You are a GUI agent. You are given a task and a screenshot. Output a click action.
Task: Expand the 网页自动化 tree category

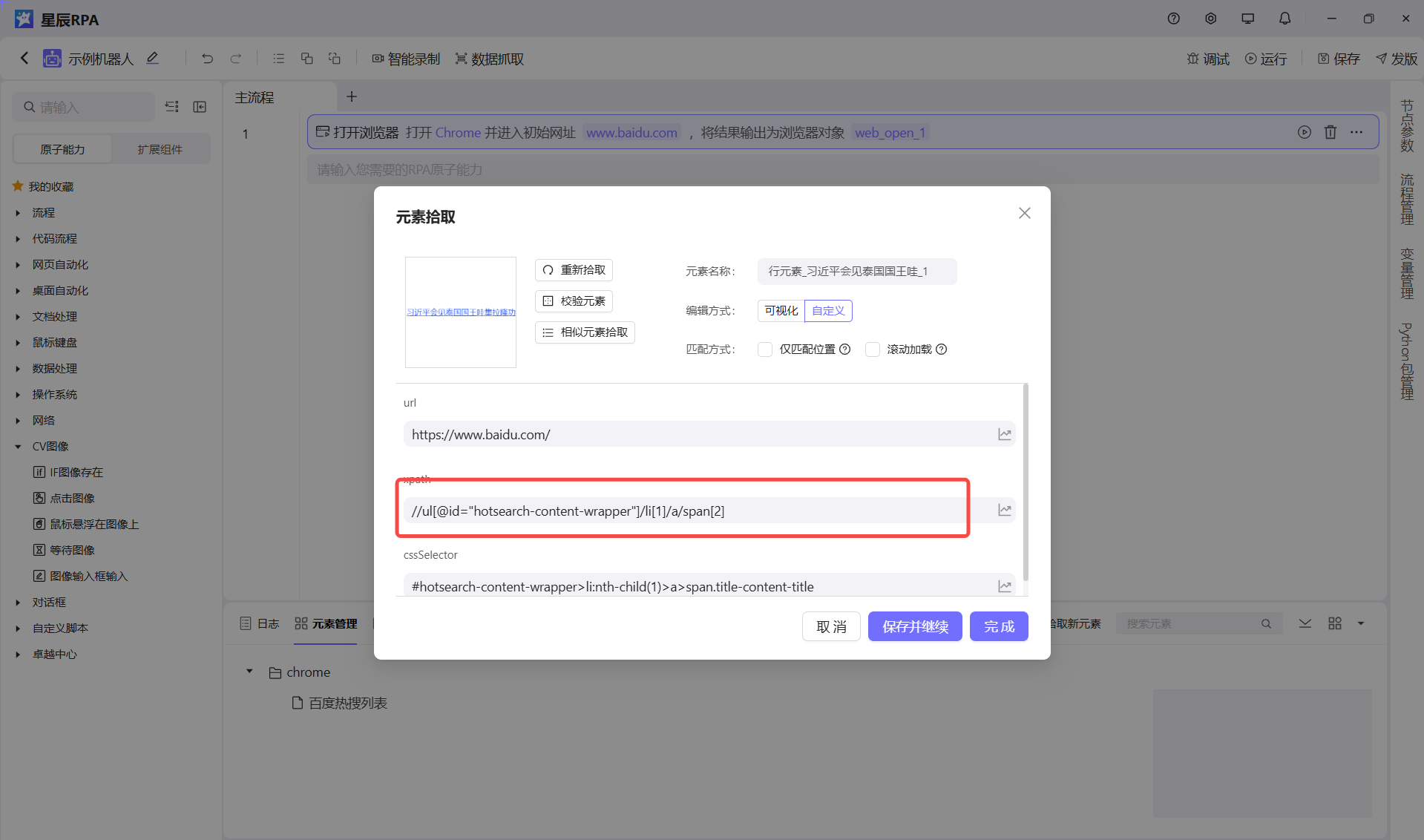[19, 265]
